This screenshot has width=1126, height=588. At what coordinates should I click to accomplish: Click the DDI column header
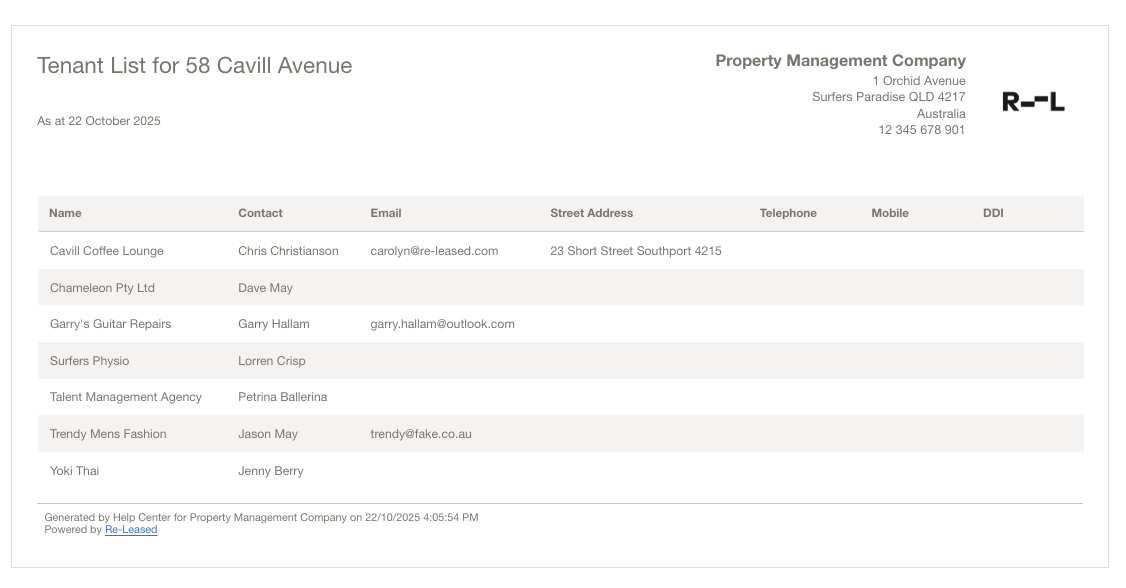992,213
